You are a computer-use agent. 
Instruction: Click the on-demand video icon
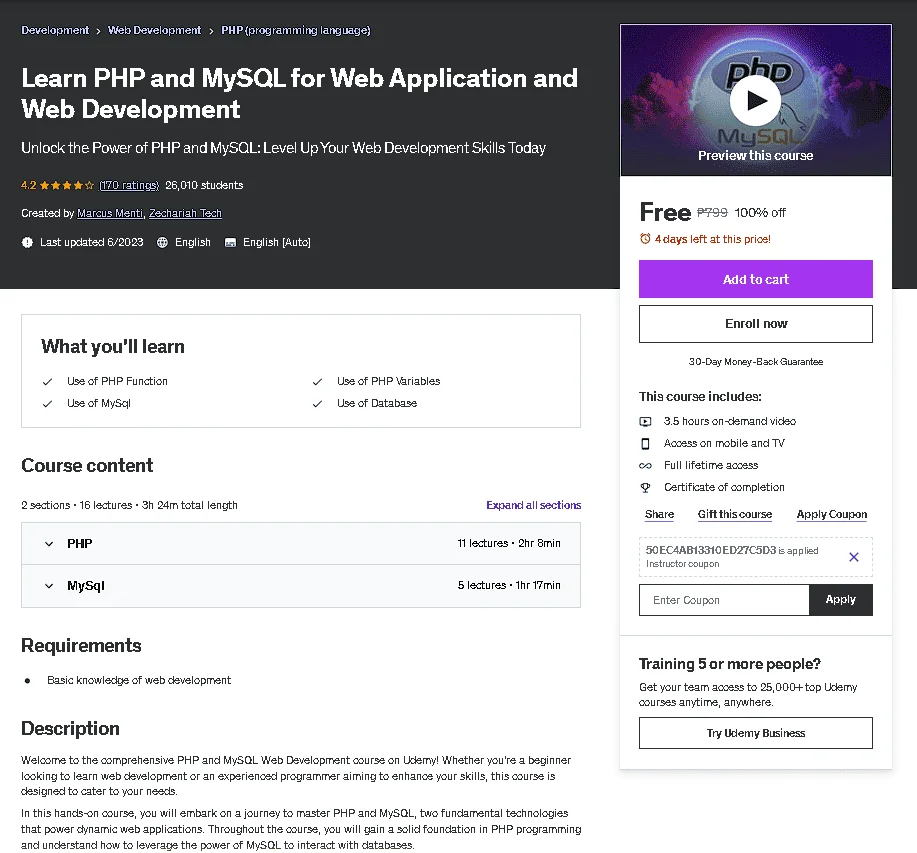[x=645, y=422]
